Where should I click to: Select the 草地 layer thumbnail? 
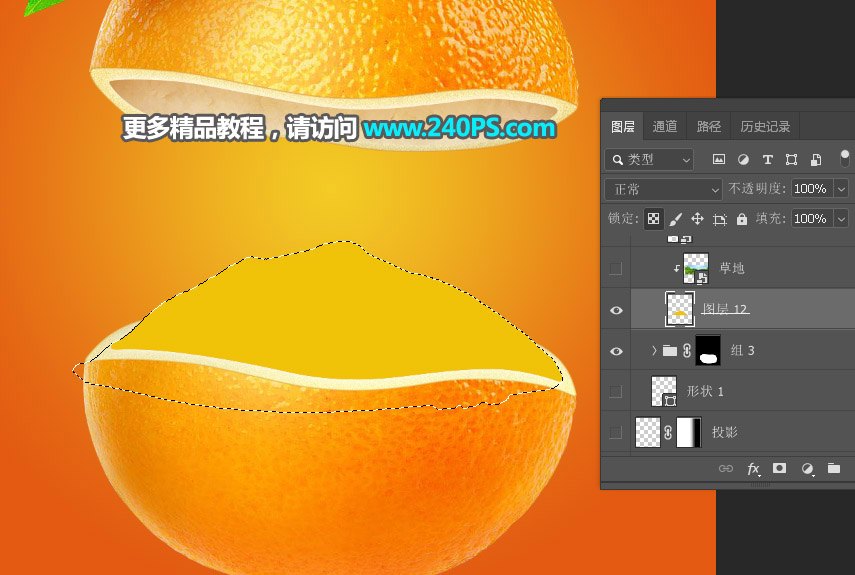click(x=696, y=268)
